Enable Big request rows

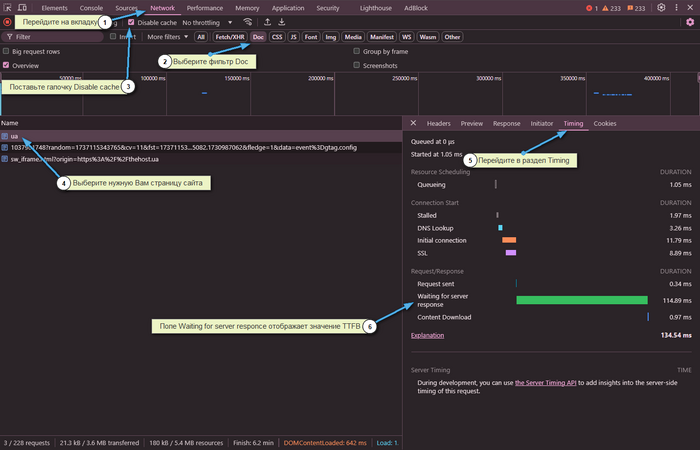coord(6,51)
